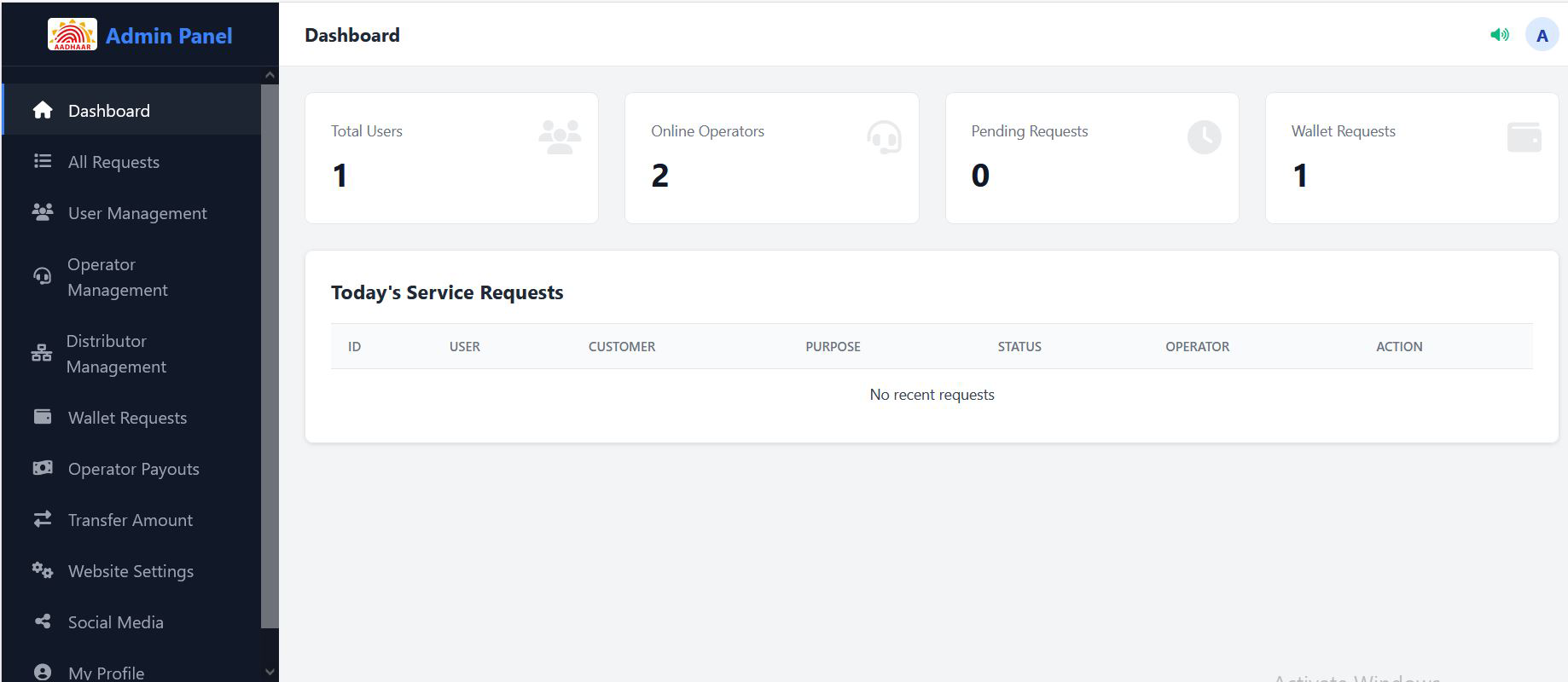This screenshot has width=1568, height=682.
Task: Click the Pending Requests clock icon
Action: coord(1204,137)
